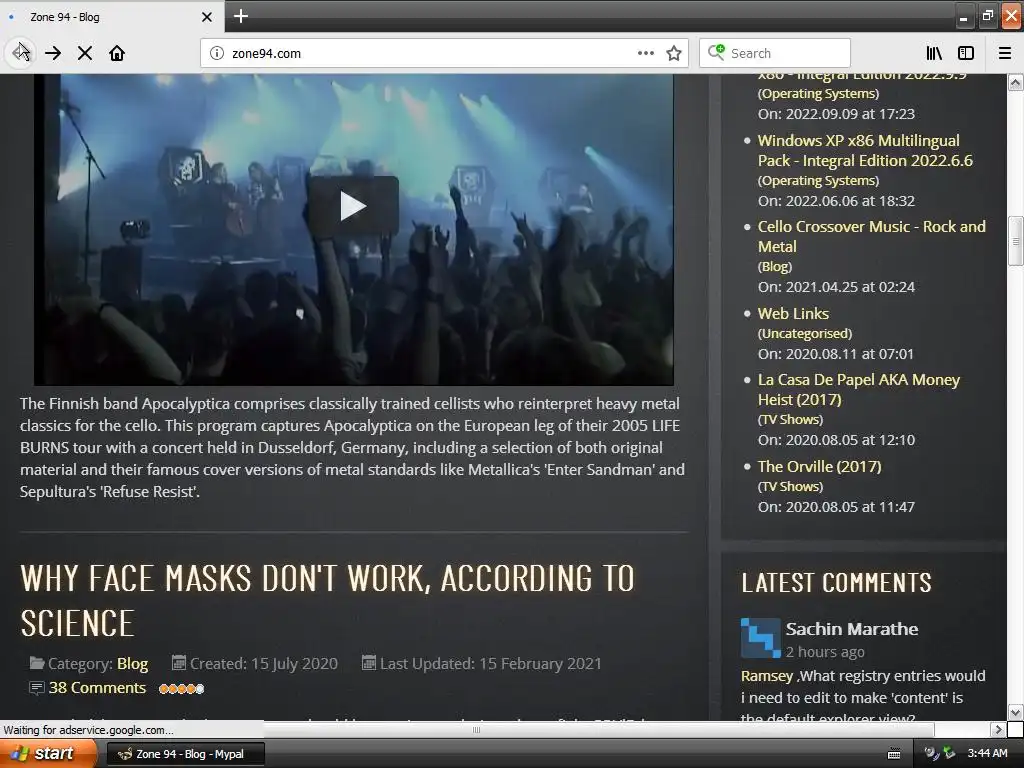Click the LATEST COMMENTS heading

click(x=837, y=583)
